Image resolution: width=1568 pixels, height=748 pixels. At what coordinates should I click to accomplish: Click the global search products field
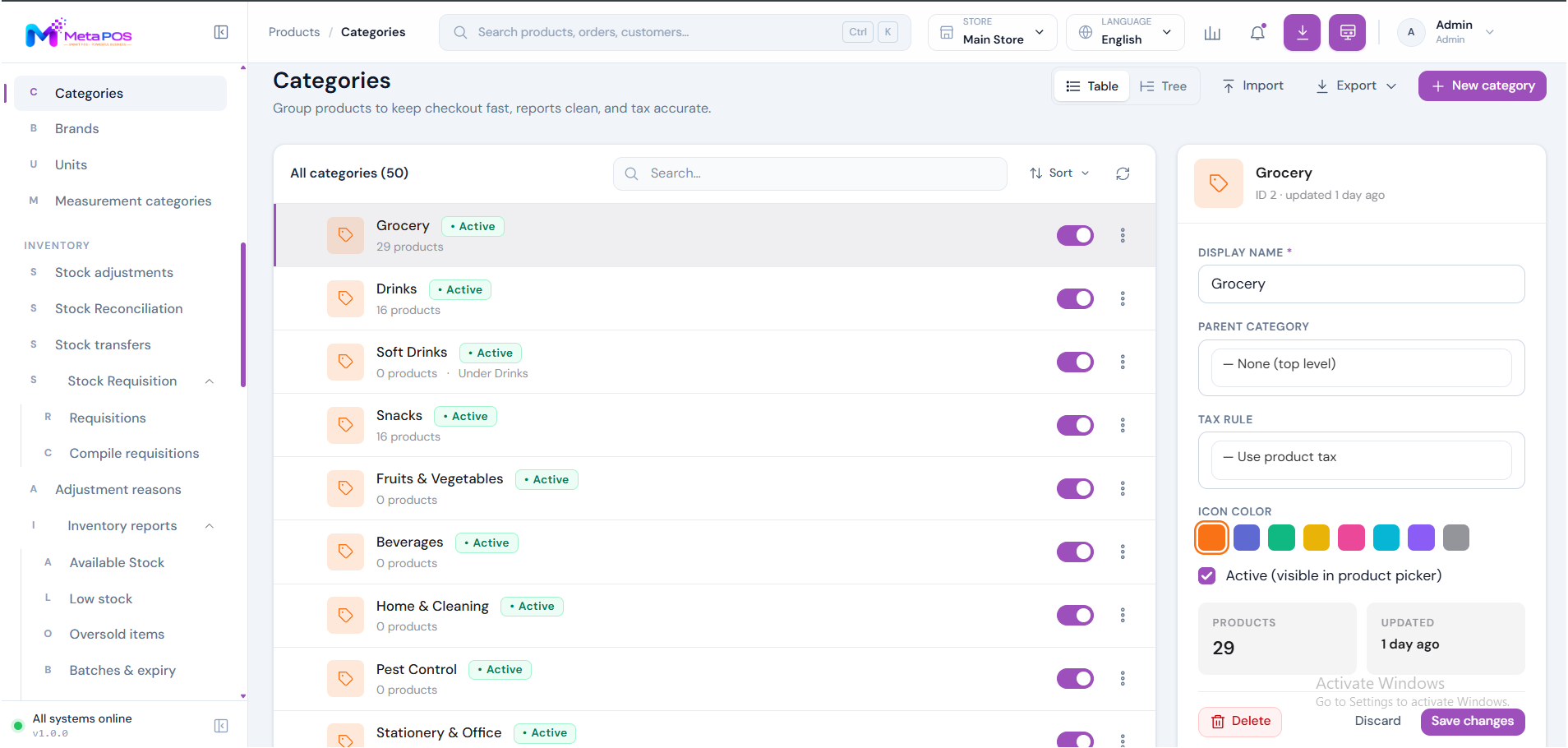click(x=674, y=33)
